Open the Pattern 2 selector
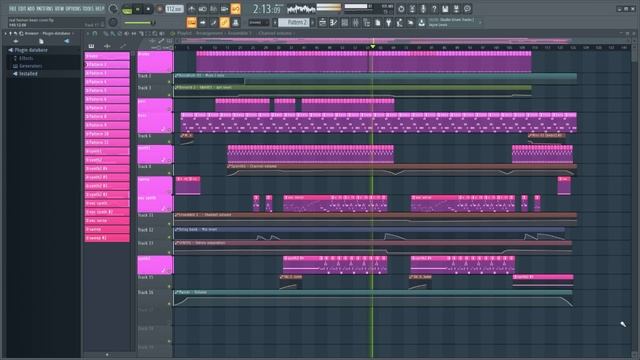The height and width of the screenshot is (360, 640). tap(294, 22)
